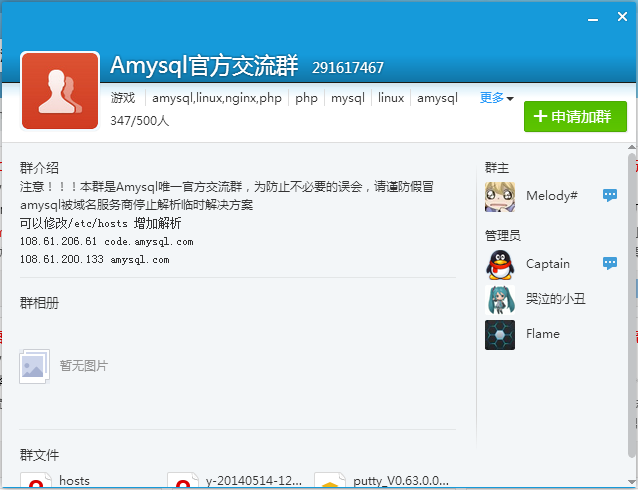638x490 pixels.
Task: Click Captain's penguin avatar
Action: (x=500, y=264)
